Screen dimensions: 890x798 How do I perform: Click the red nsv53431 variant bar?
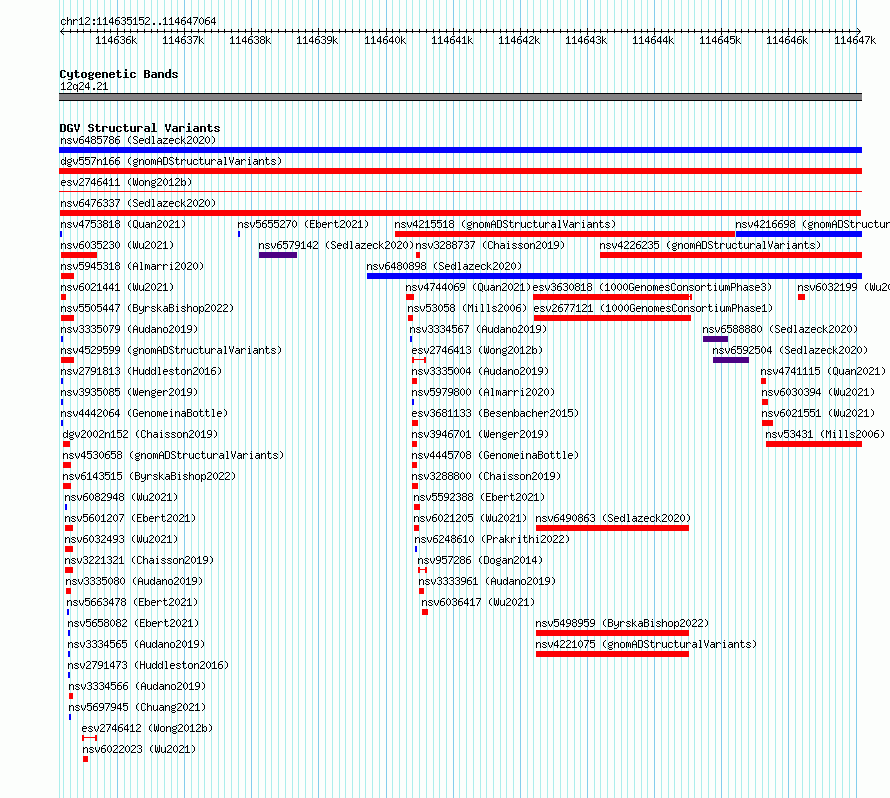(x=814, y=444)
